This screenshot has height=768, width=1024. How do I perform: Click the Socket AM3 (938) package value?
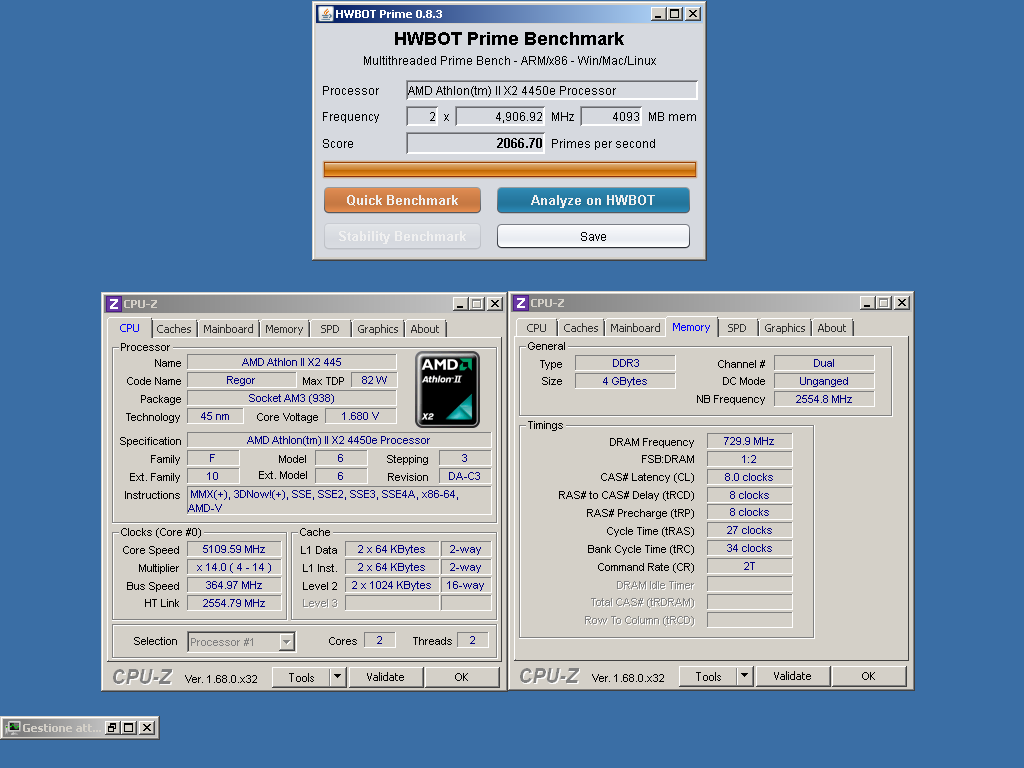291,398
